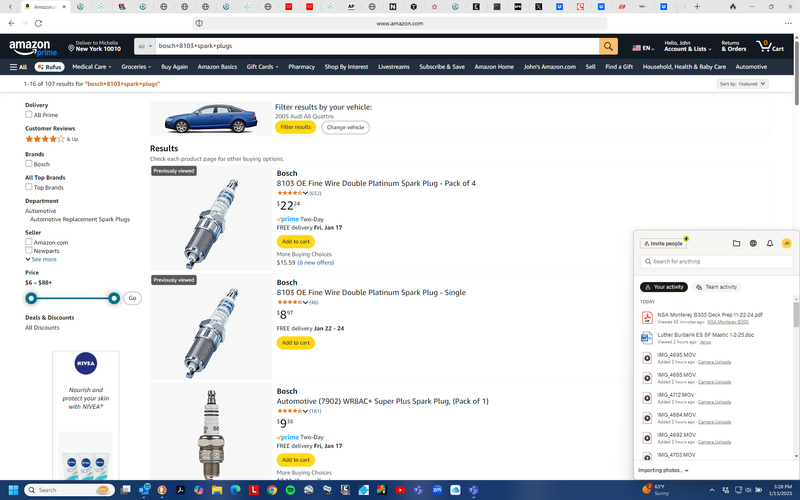Screen dimensions: 800x500
Task: Click the shield icon in address bar
Action: click(199, 23)
